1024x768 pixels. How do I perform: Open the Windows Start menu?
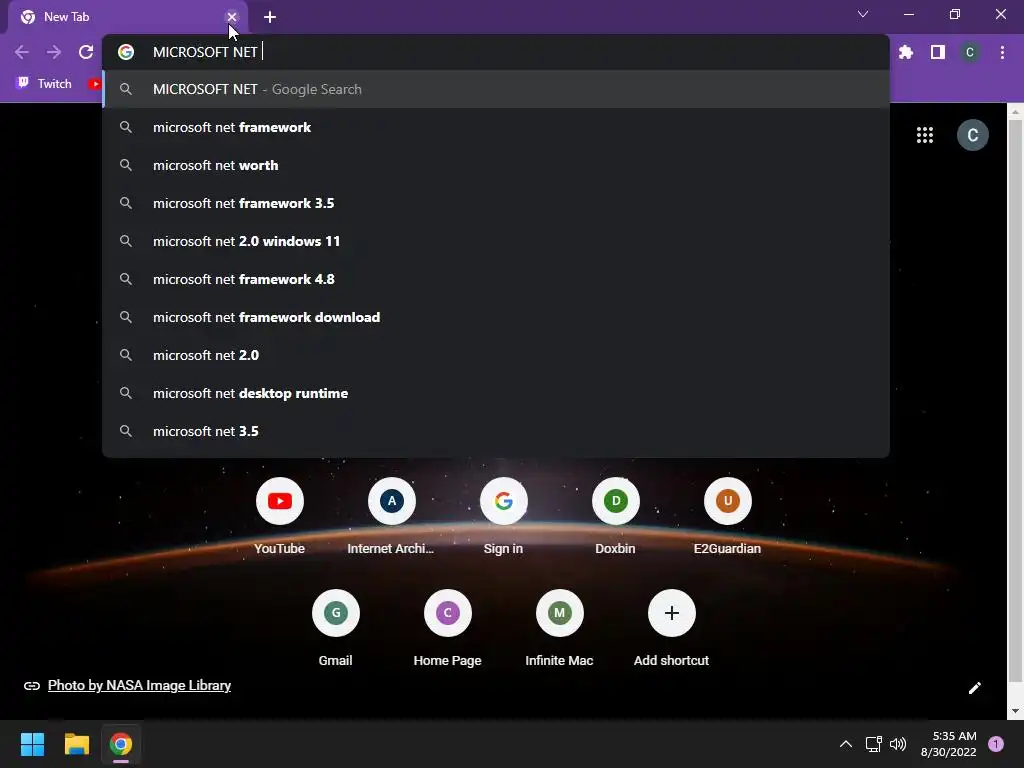click(32, 744)
